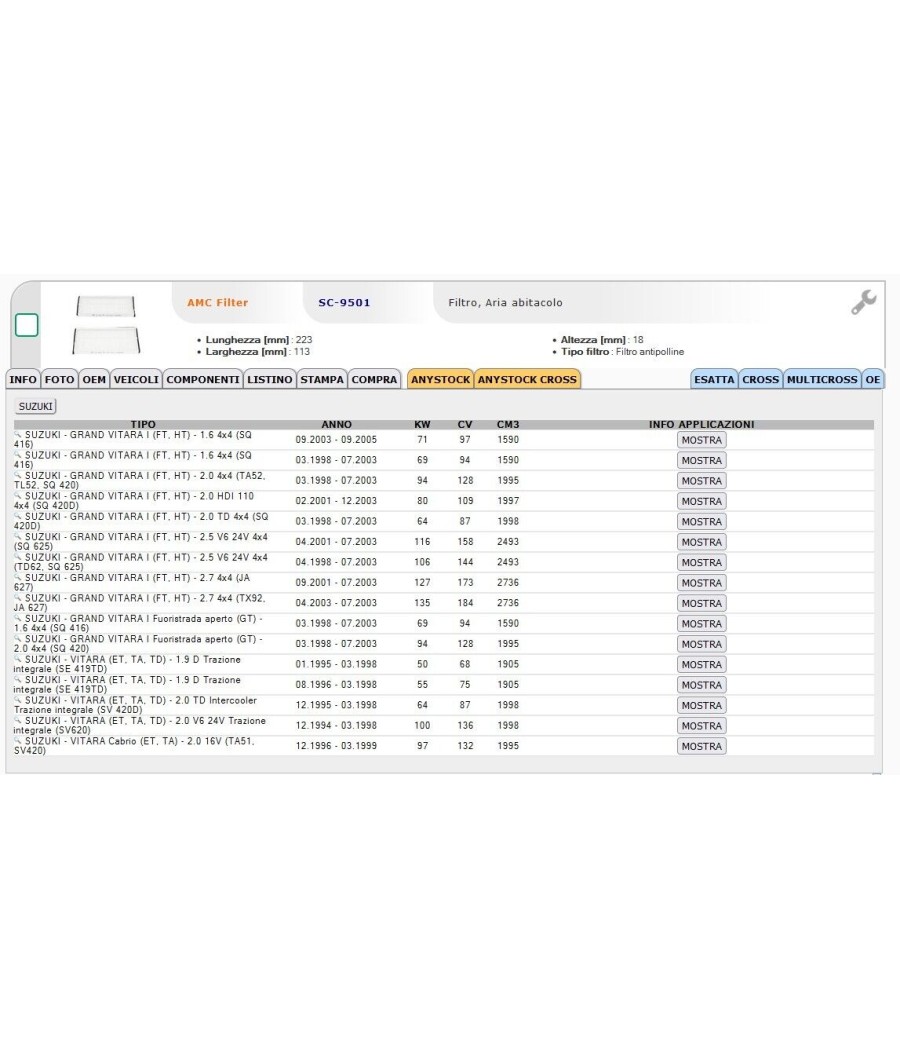
Task: Click MOSTRA for Grand Vitara 2.0 4x4 TA52
Action: click(702, 481)
